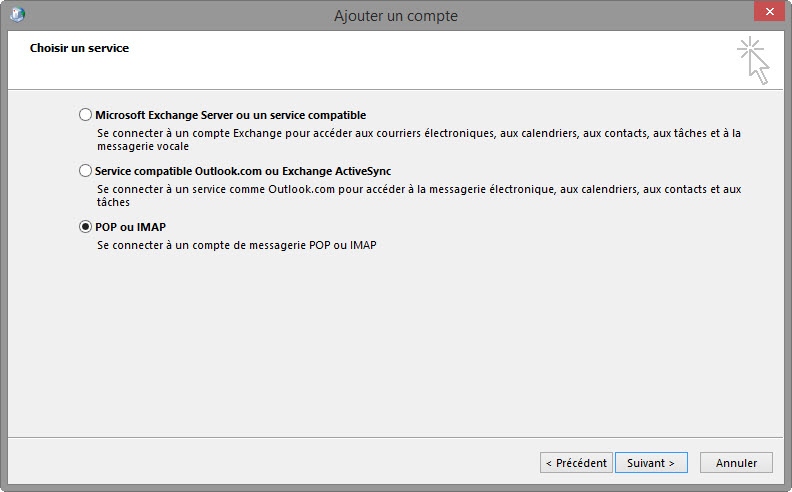Choose the Outlook.com or Exchange ActiveSync radio button
This screenshot has height=492, width=792.
pos(85,171)
